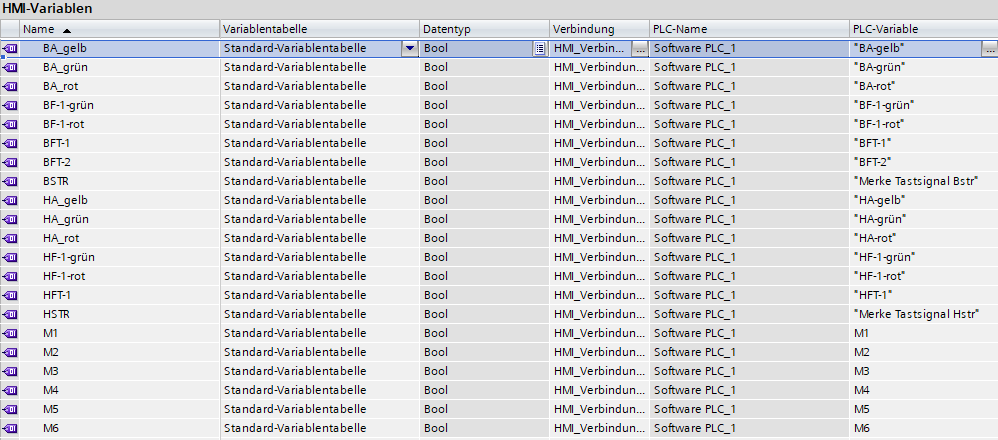Select the tag icon beside BA_grün
998x440 pixels.
tap(10, 67)
